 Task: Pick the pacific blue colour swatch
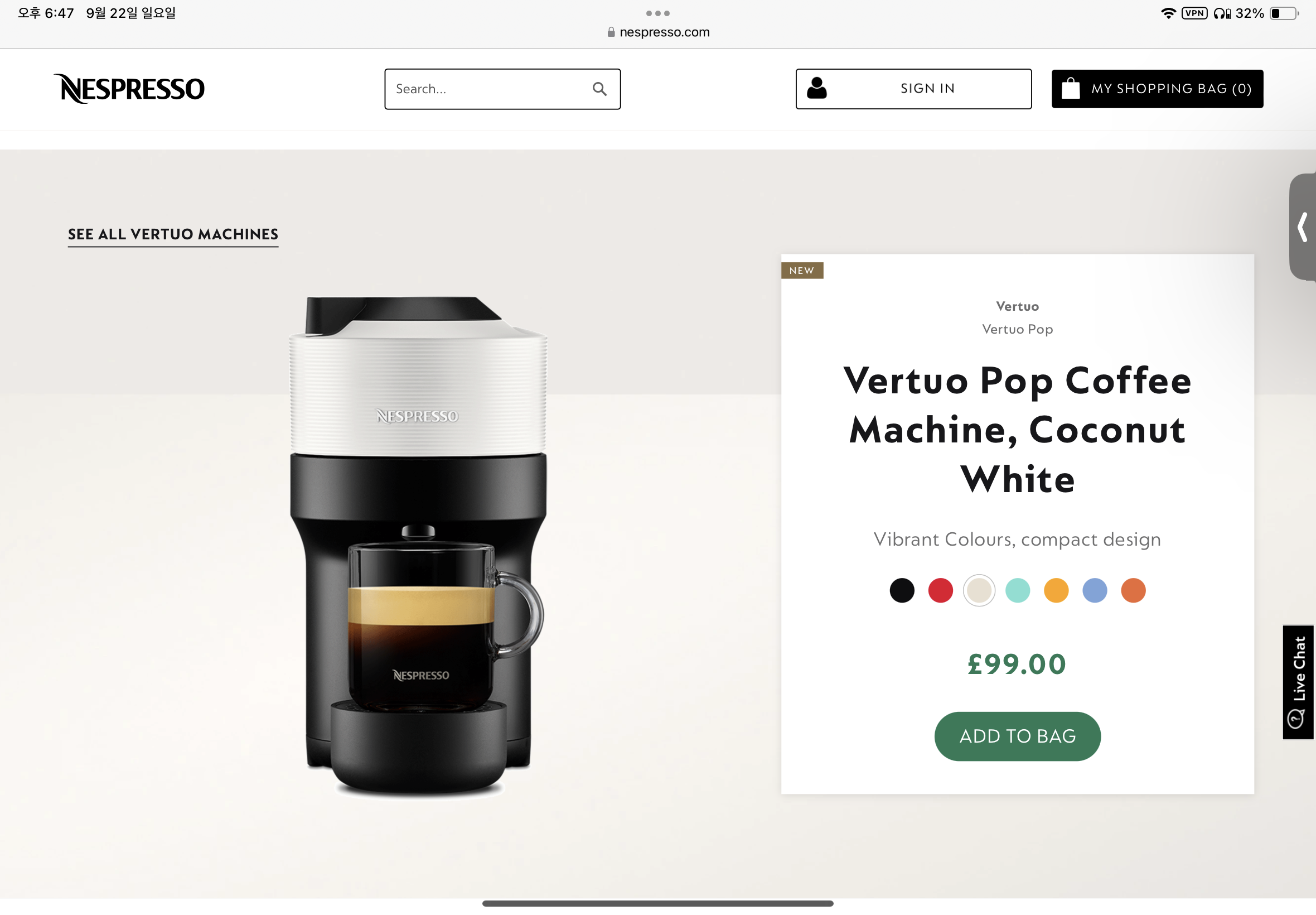click(x=1094, y=590)
